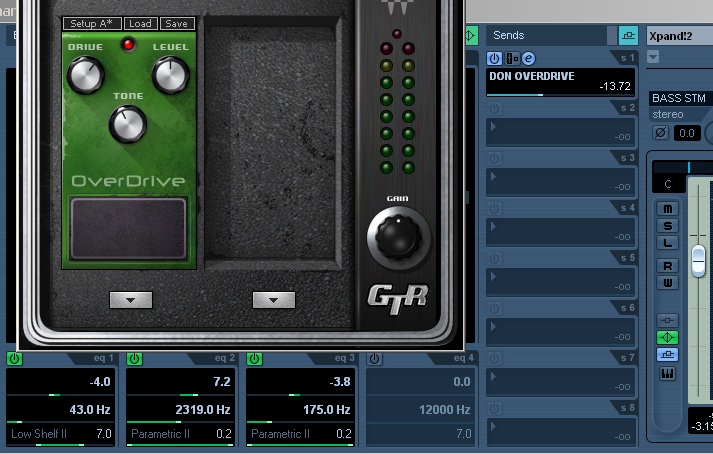Adjust the DON OVERDRIVE send level slider
The width and height of the screenshot is (713, 454).
click(560, 95)
